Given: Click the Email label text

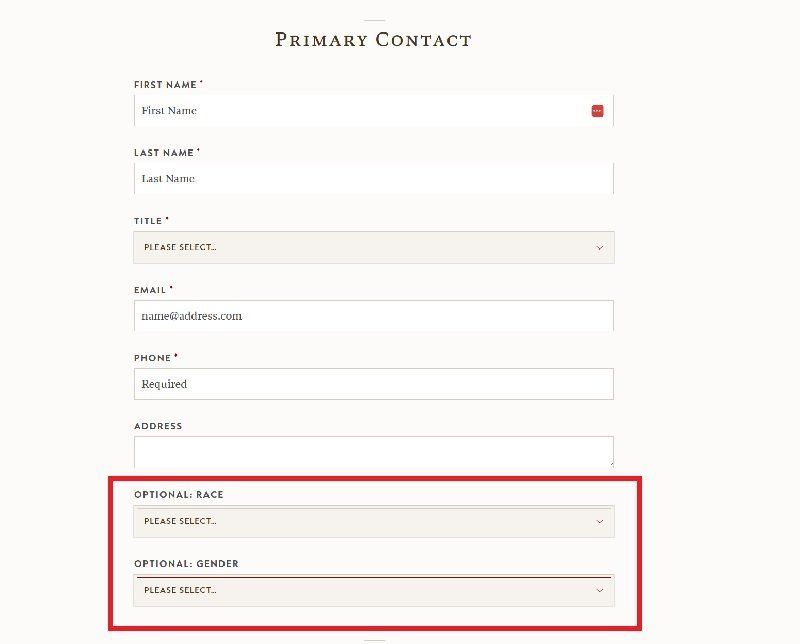Looking at the screenshot, I should (x=150, y=290).
